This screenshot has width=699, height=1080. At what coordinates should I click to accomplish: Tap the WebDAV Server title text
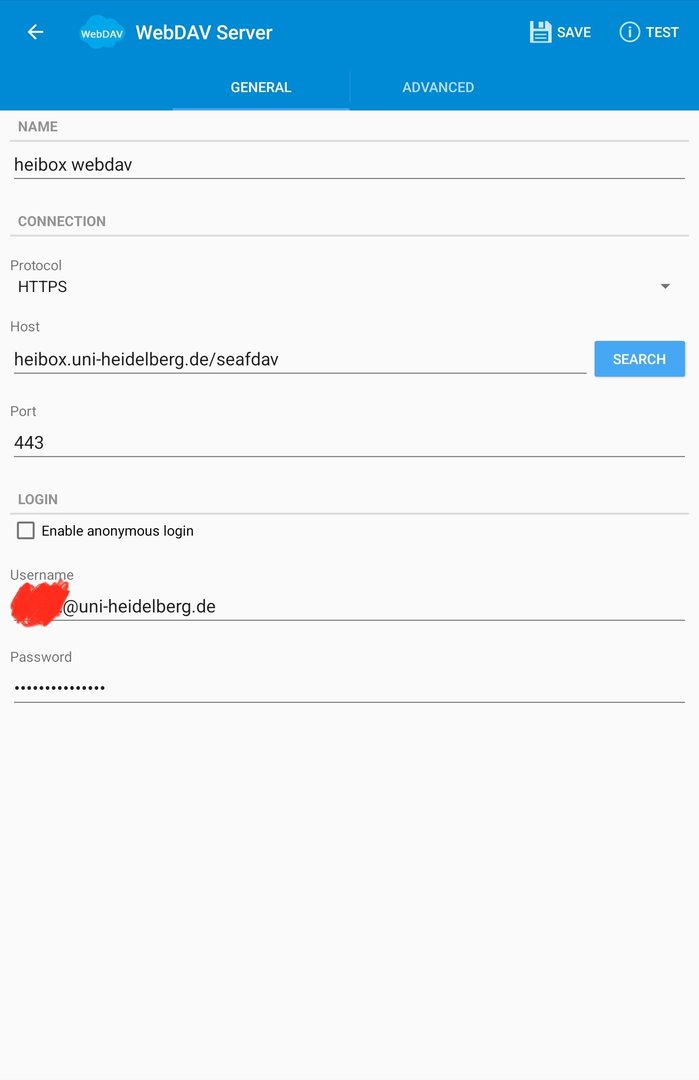[x=204, y=32]
